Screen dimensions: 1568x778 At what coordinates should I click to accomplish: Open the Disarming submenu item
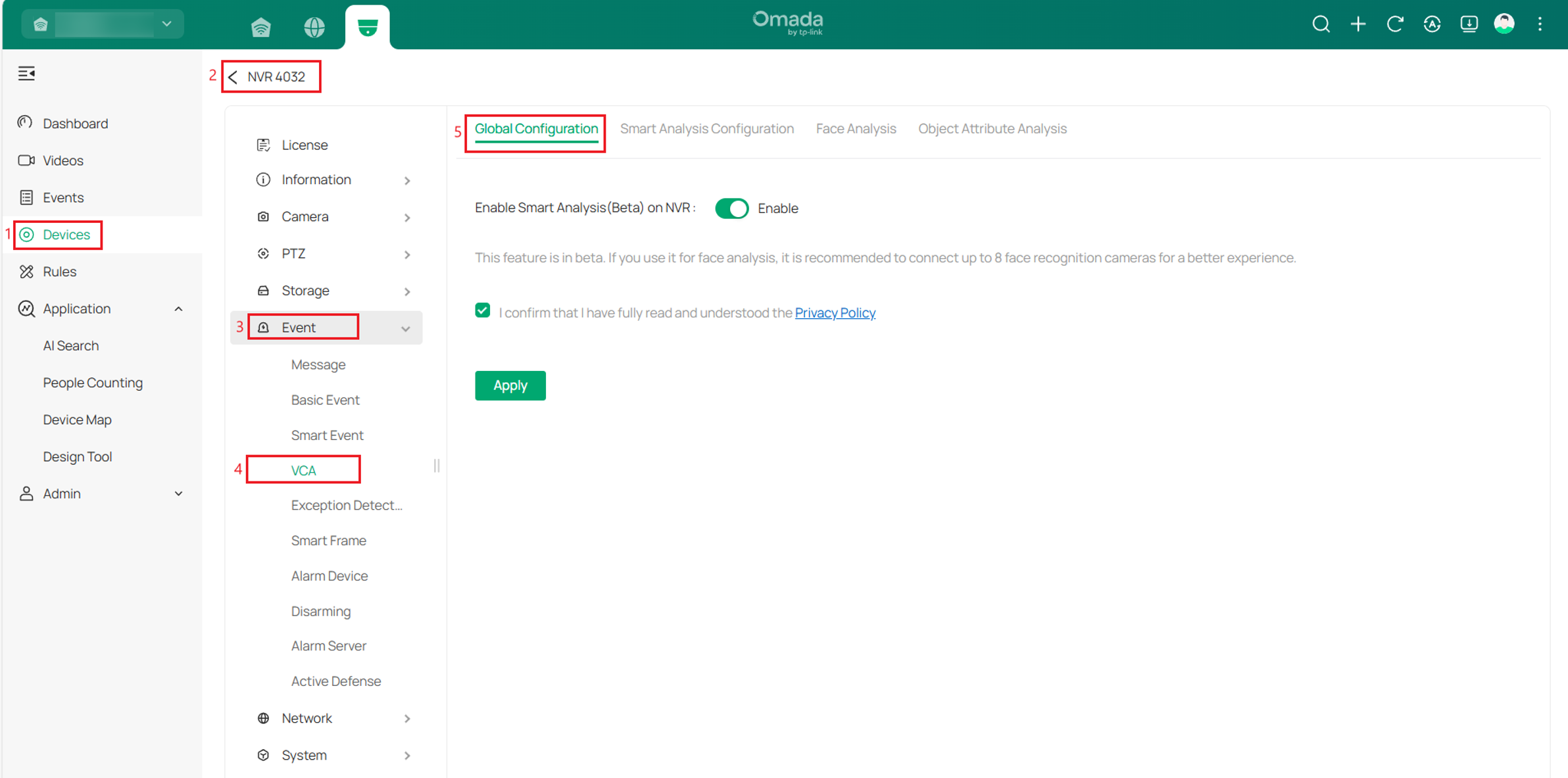[x=320, y=611]
